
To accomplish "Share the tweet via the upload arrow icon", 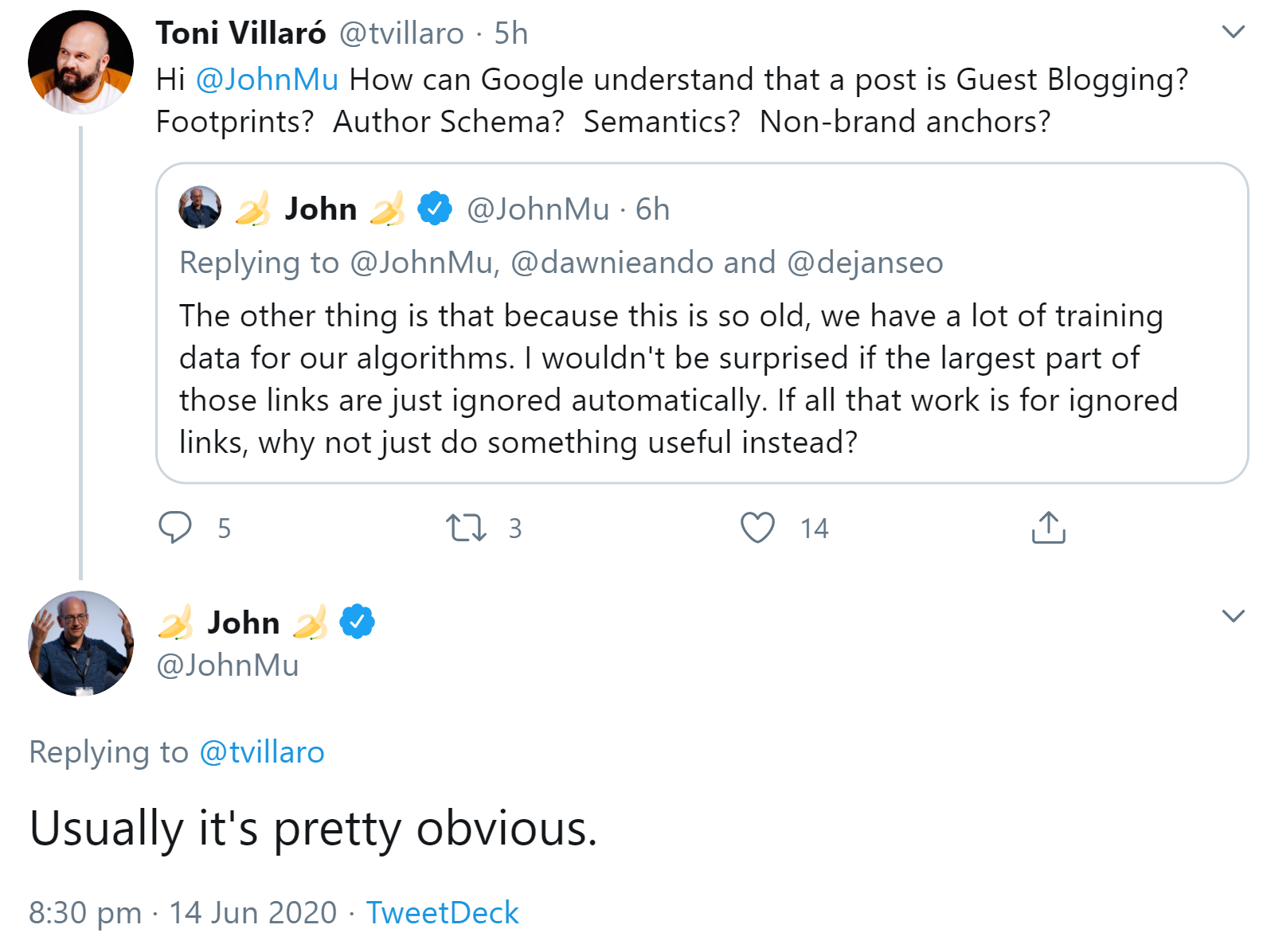I will [x=1048, y=527].
